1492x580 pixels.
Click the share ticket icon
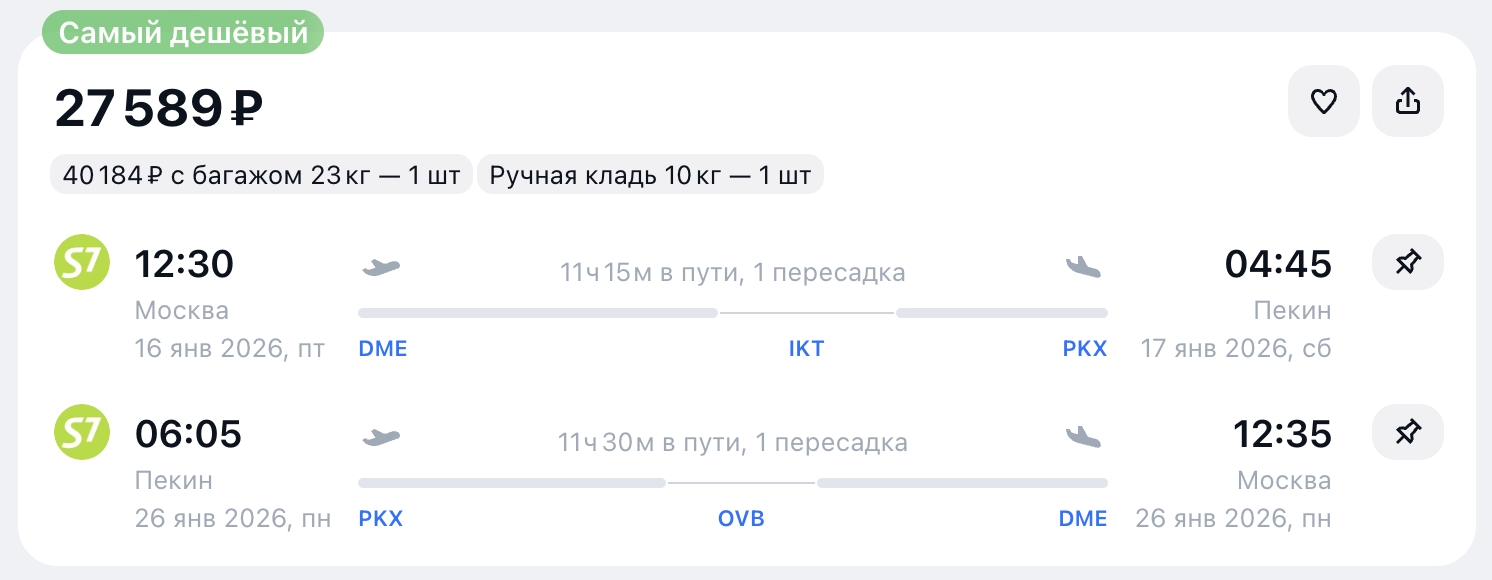tap(1407, 101)
